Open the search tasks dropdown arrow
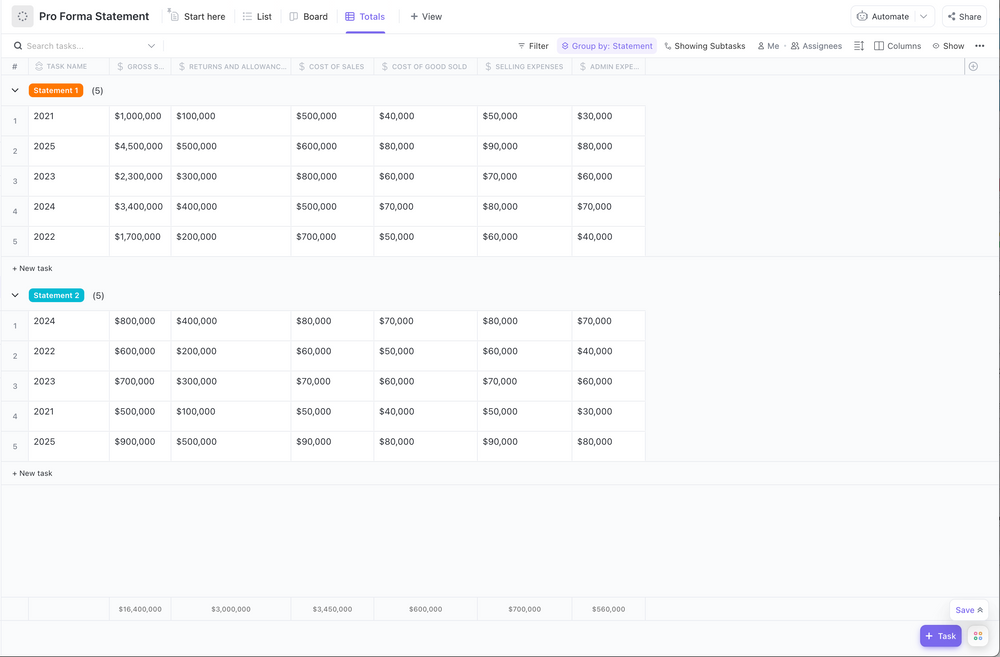This screenshot has height=657, width=1000. click(x=149, y=45)
